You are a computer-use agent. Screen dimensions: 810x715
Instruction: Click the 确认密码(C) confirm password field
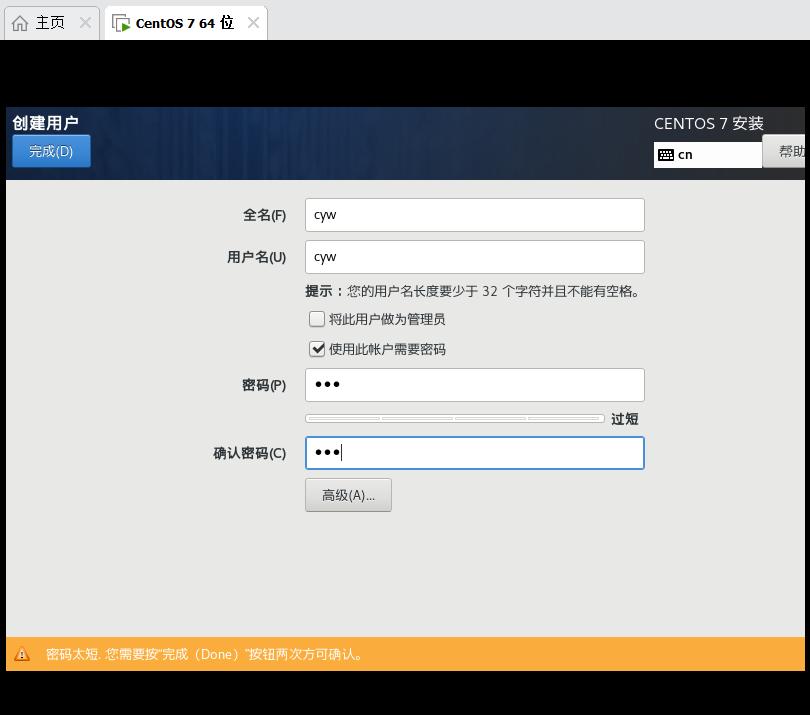click(475, 453)
